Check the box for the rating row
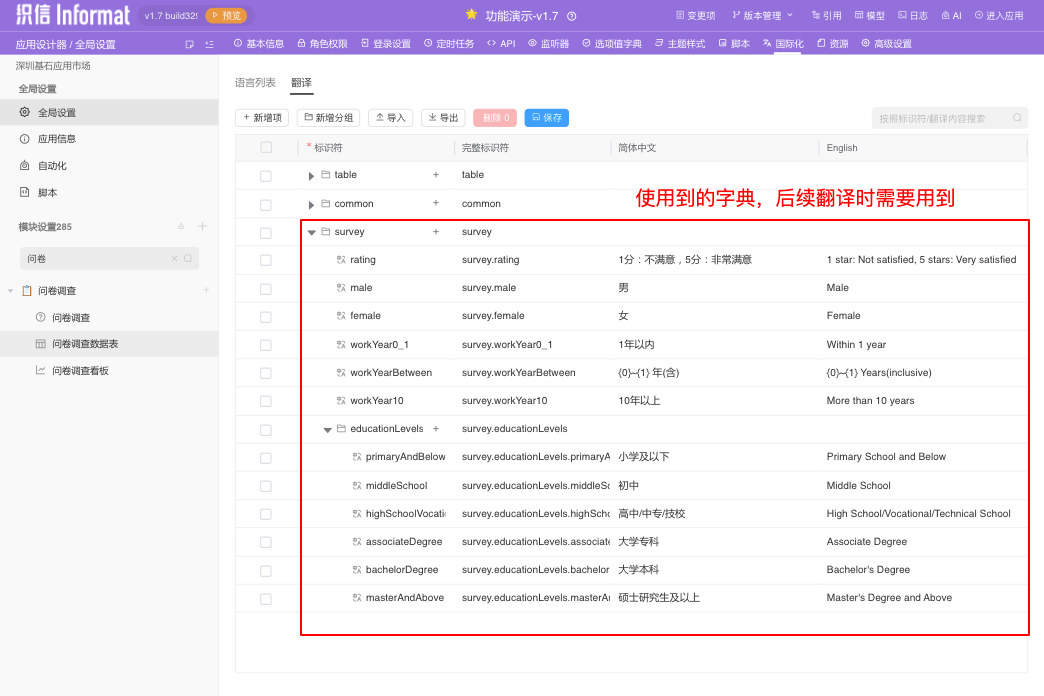1044x696 pixels. click(x=265, y=260)
